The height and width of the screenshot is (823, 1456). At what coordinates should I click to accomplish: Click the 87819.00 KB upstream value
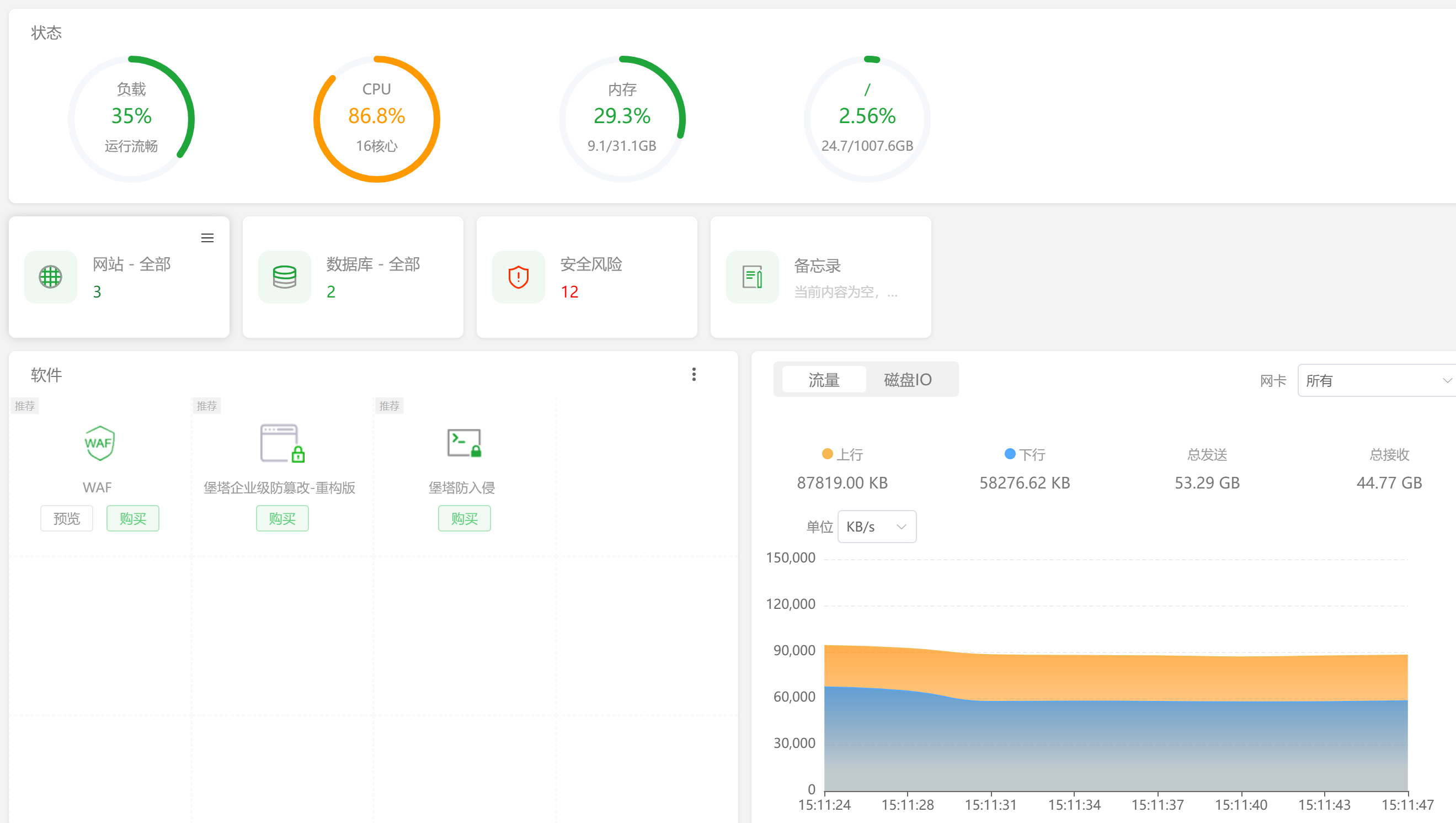pos(842,483)
